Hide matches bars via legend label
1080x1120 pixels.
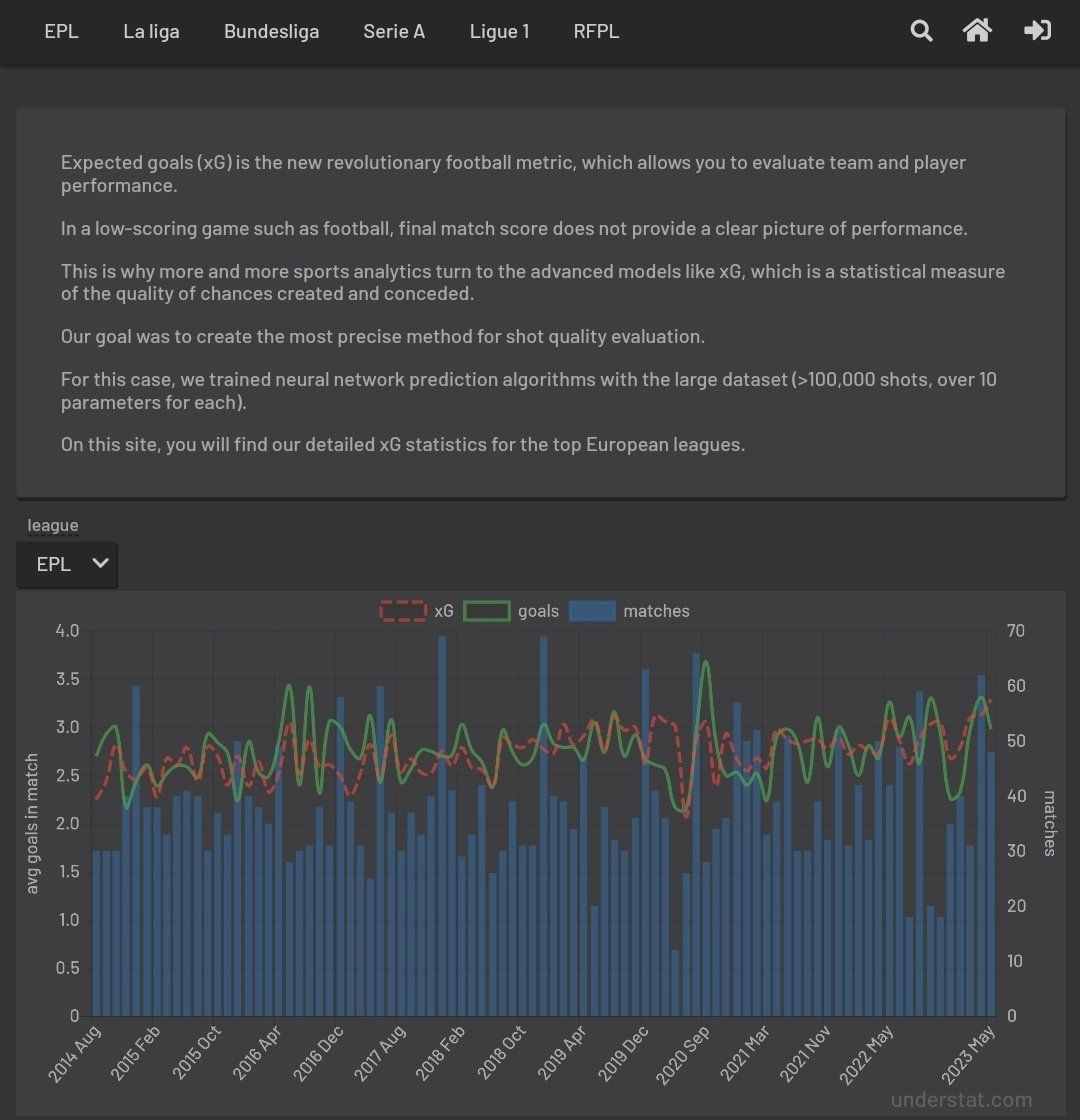pos(656,611)
